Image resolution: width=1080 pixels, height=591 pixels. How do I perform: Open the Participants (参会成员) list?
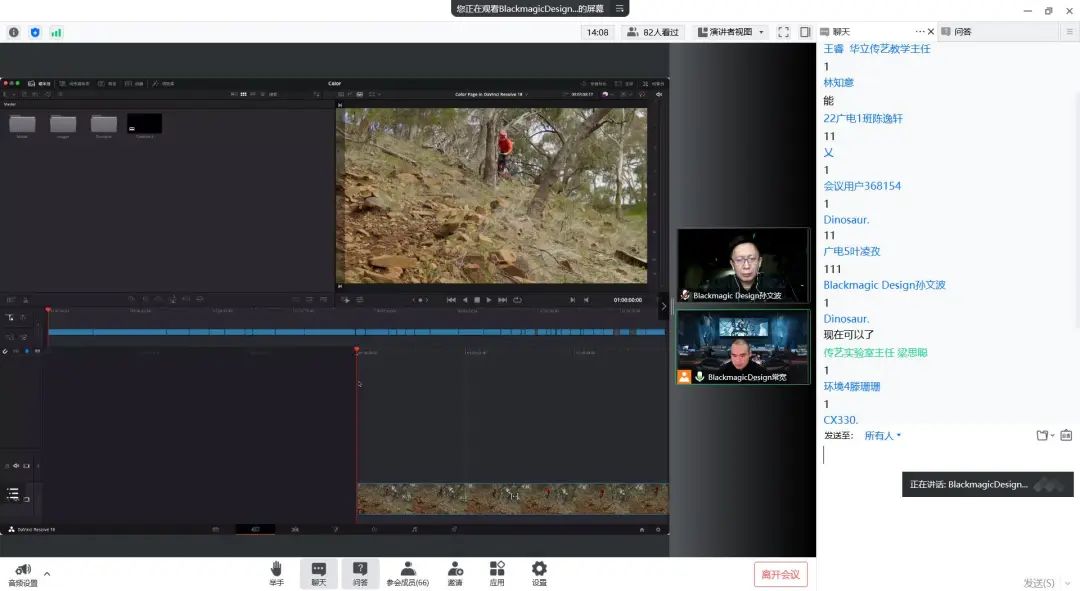(407, 573)
